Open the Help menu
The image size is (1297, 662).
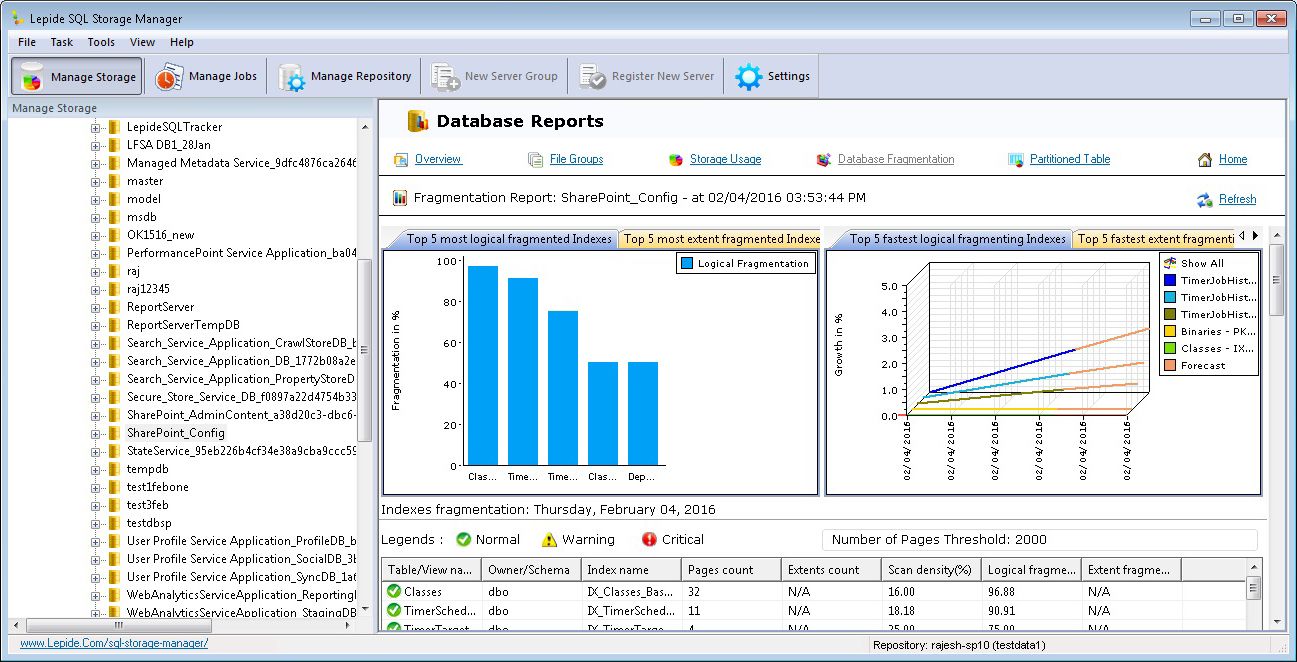point(182,42)
